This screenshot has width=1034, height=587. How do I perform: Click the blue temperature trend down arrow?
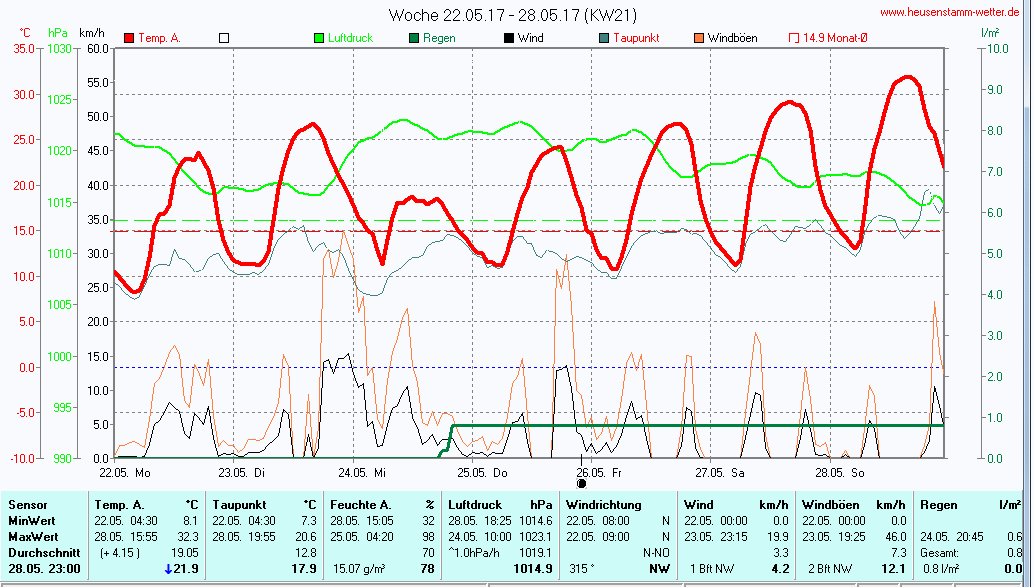[168, 569]
